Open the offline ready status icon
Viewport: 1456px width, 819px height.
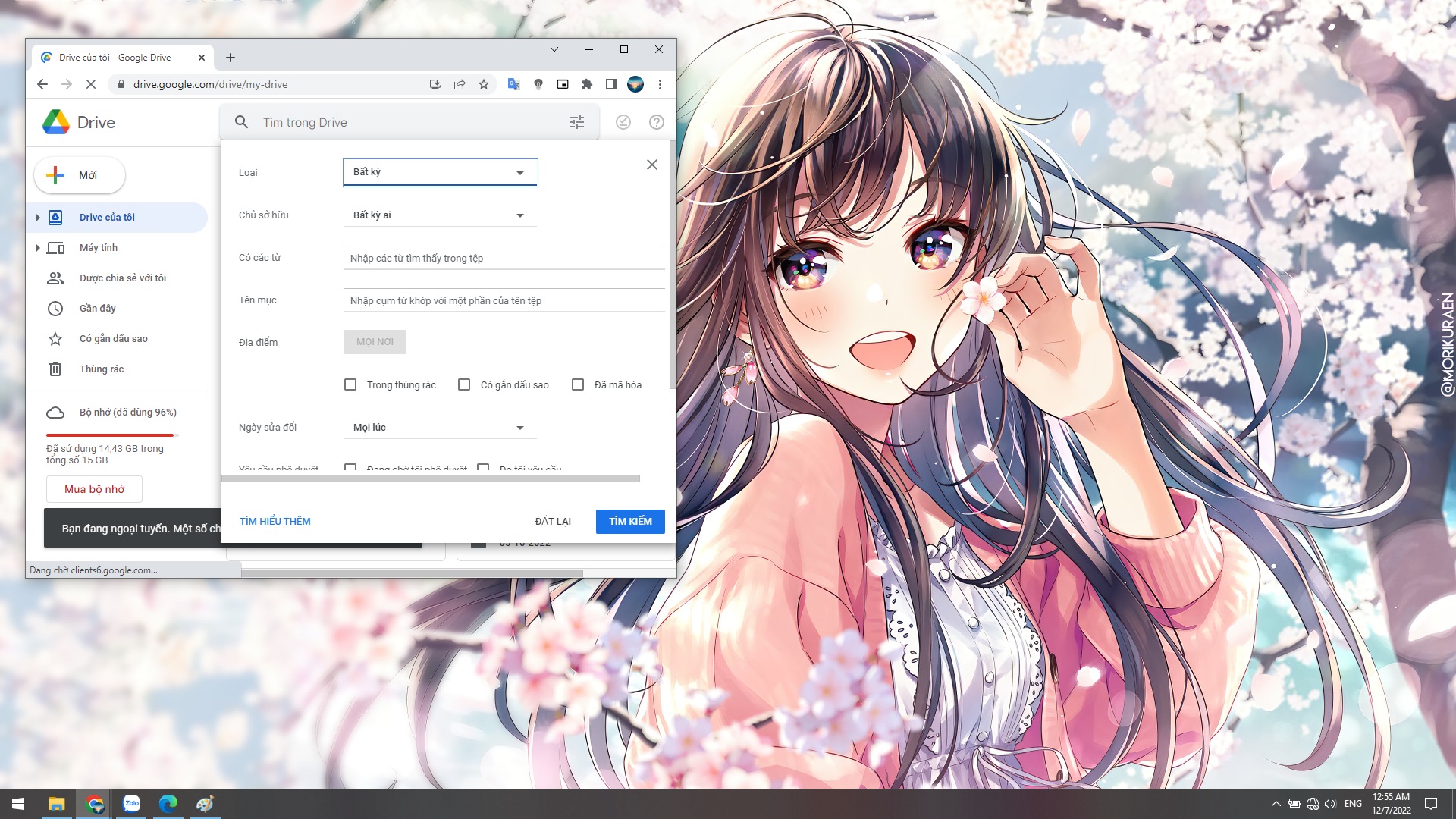click(623, 122)
